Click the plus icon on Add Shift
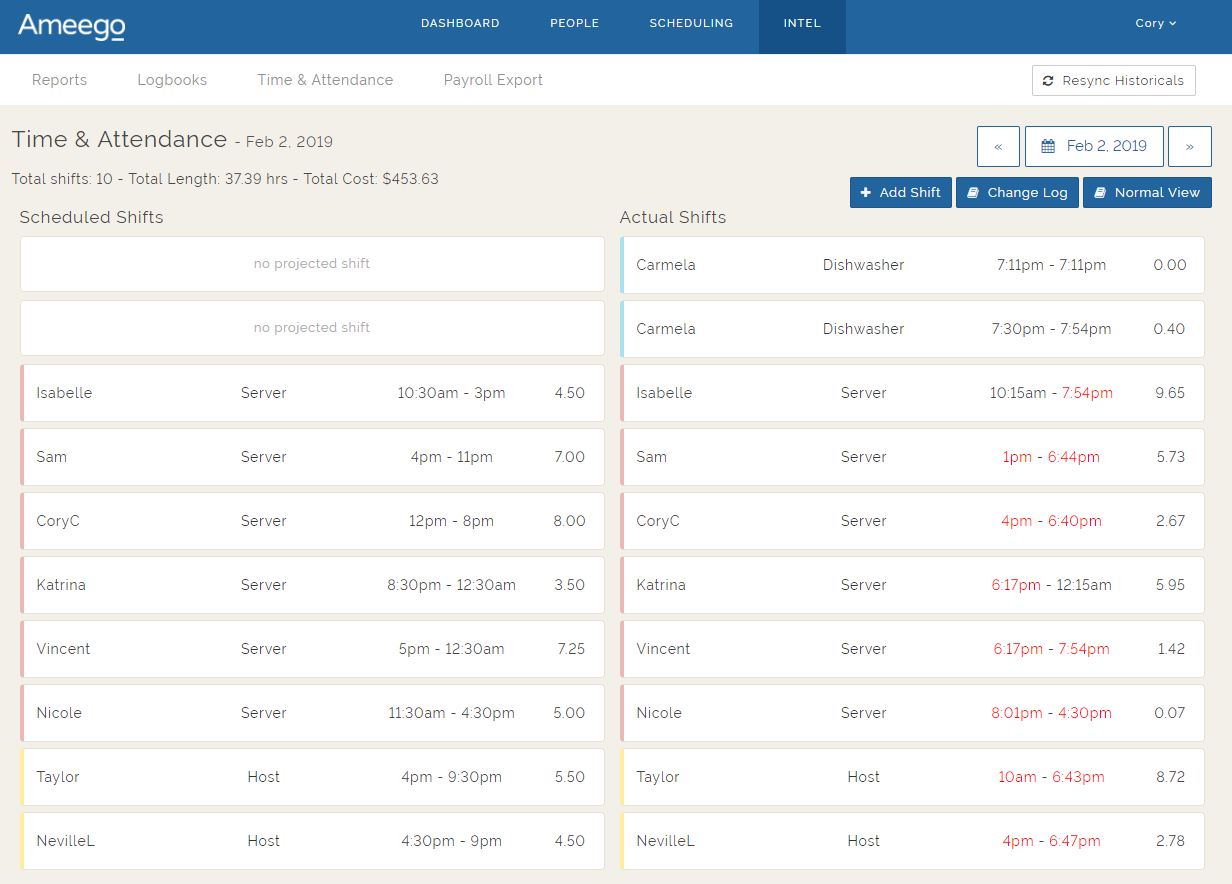 click(x=866, y=193)
